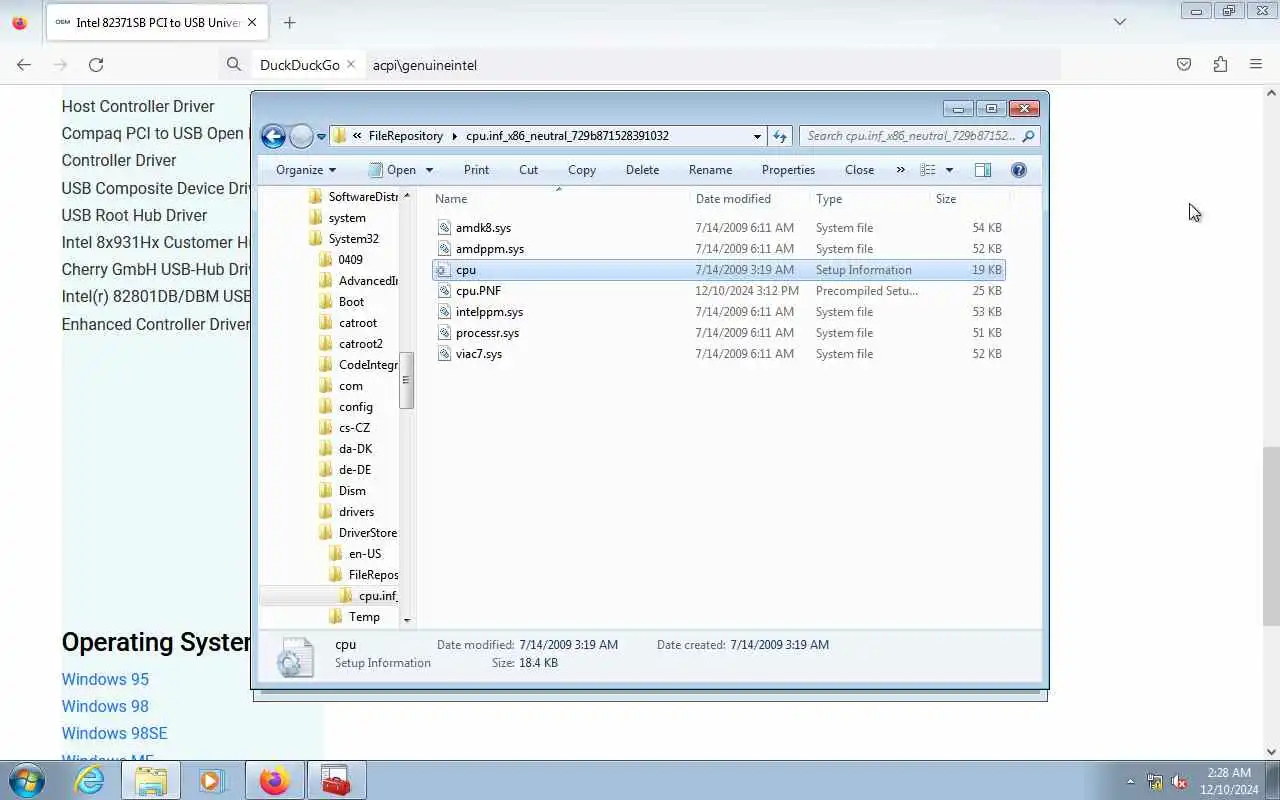Select the System32 folder in tree
This screenshot has width=1280, height=800.
pyautogui.click(x=353, y=239)
